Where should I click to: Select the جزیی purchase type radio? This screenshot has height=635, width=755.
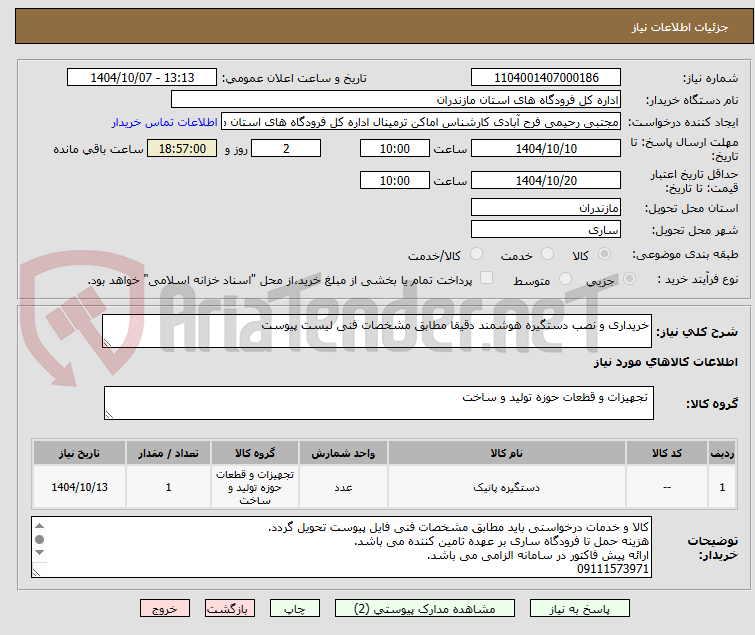click(x=629, y=279)
